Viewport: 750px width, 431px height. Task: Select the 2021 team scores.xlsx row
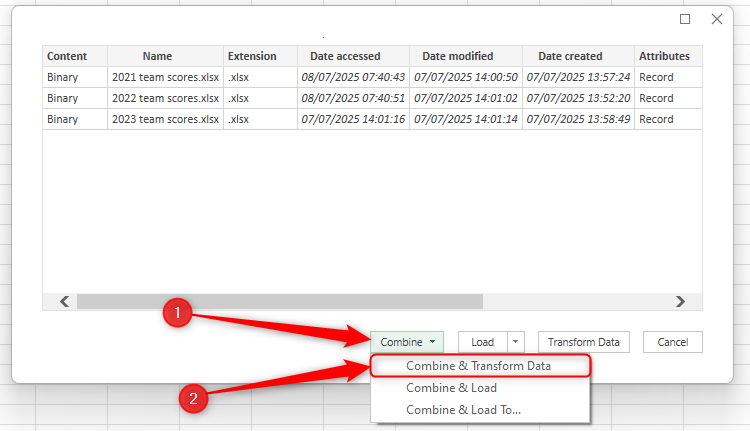pos(165,77)
